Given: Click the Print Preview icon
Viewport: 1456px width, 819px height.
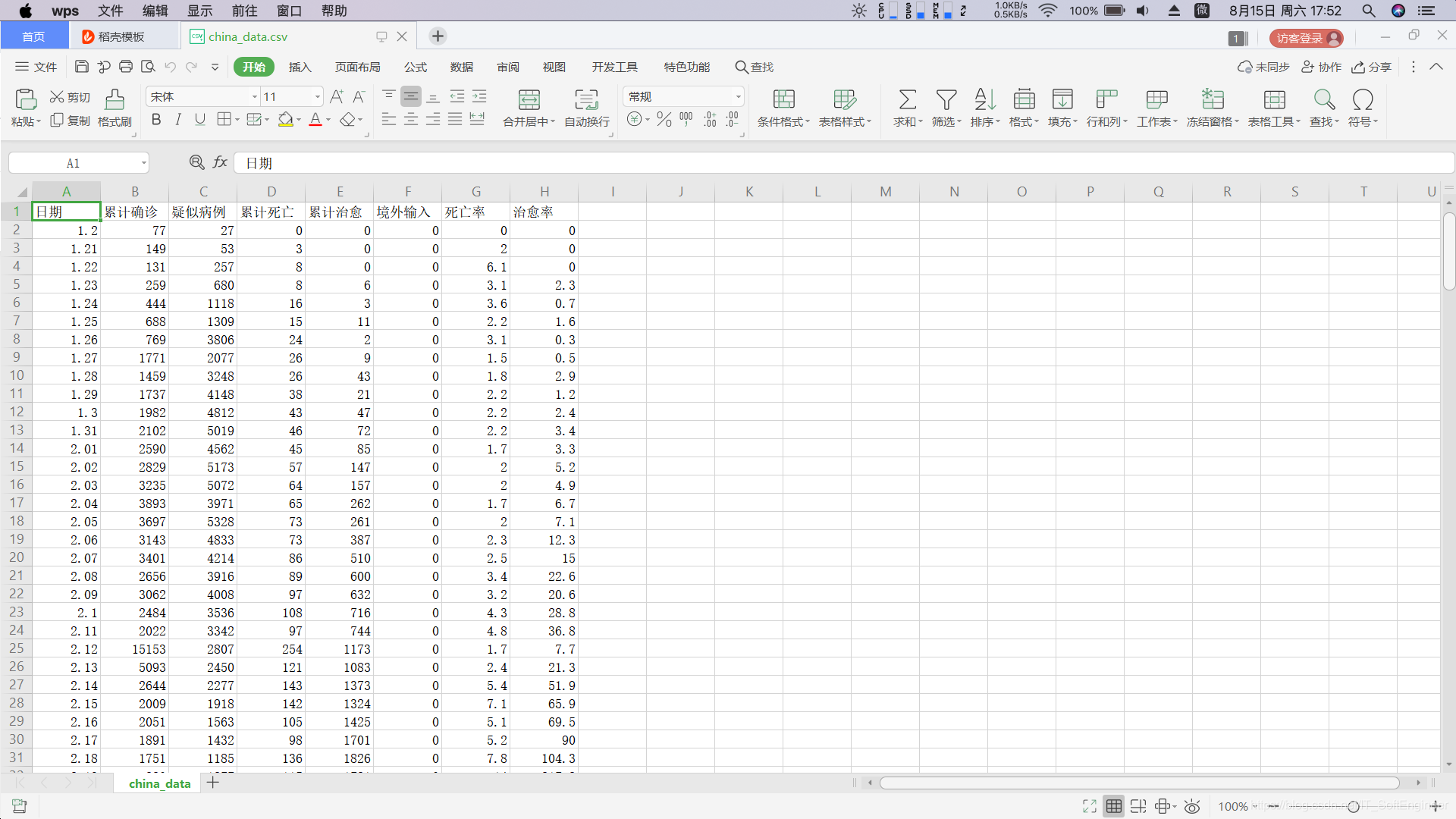Looking at the screenshot, I should (148, 67).
